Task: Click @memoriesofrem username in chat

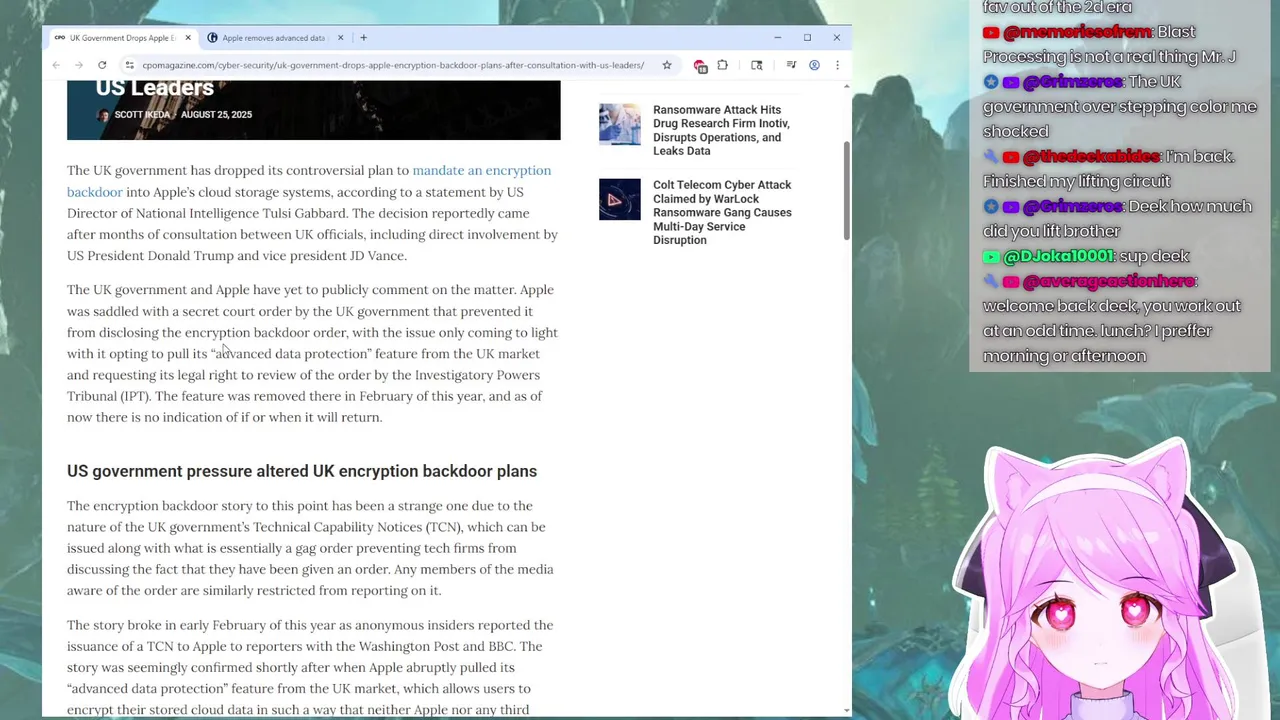Action: point(1076,32)
